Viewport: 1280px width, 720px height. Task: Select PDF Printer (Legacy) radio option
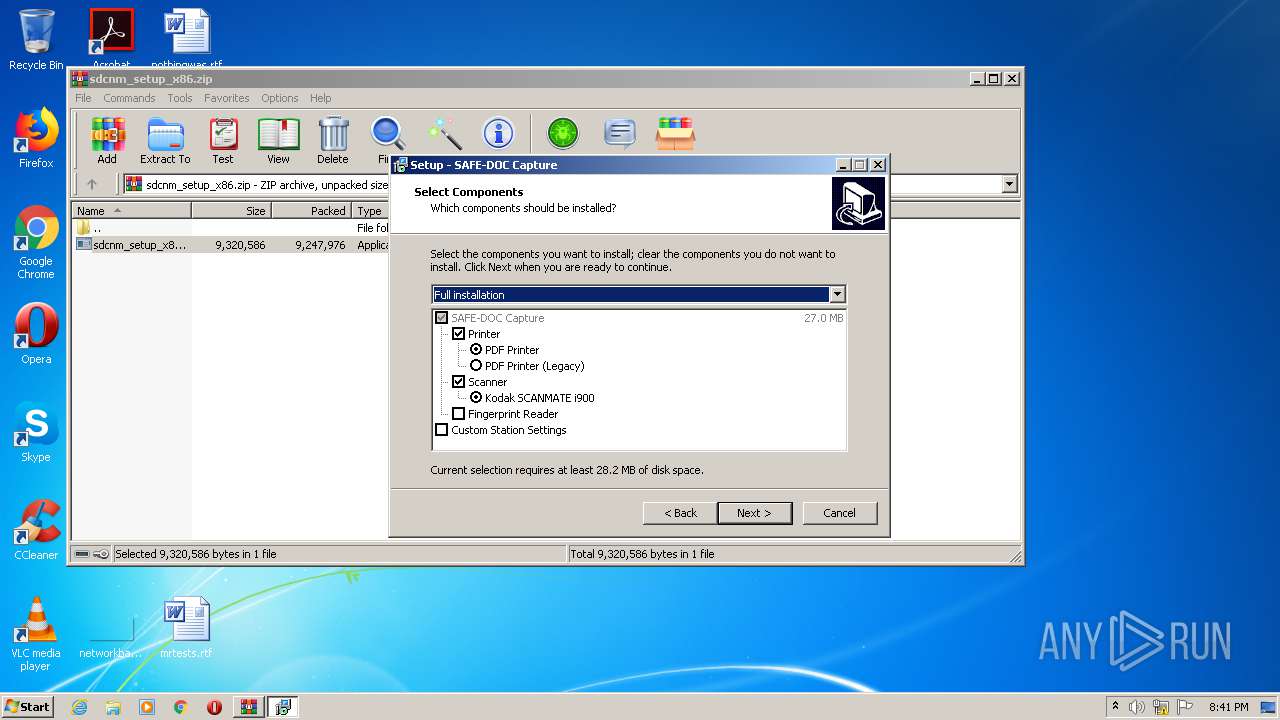point(476,366)
